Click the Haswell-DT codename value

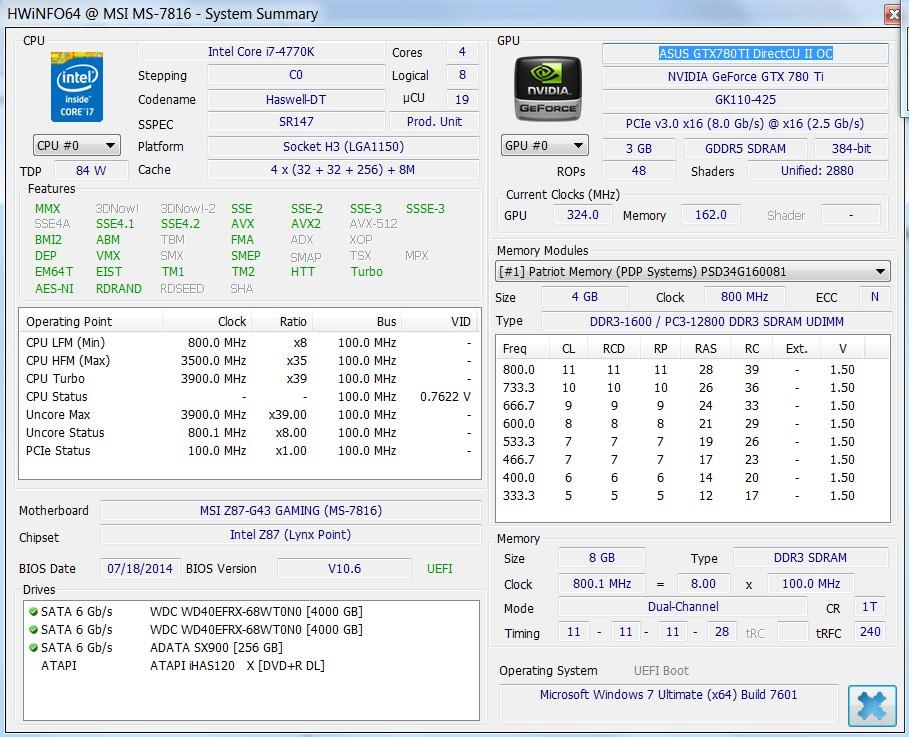pyautogui.click(x=296, y=99)
